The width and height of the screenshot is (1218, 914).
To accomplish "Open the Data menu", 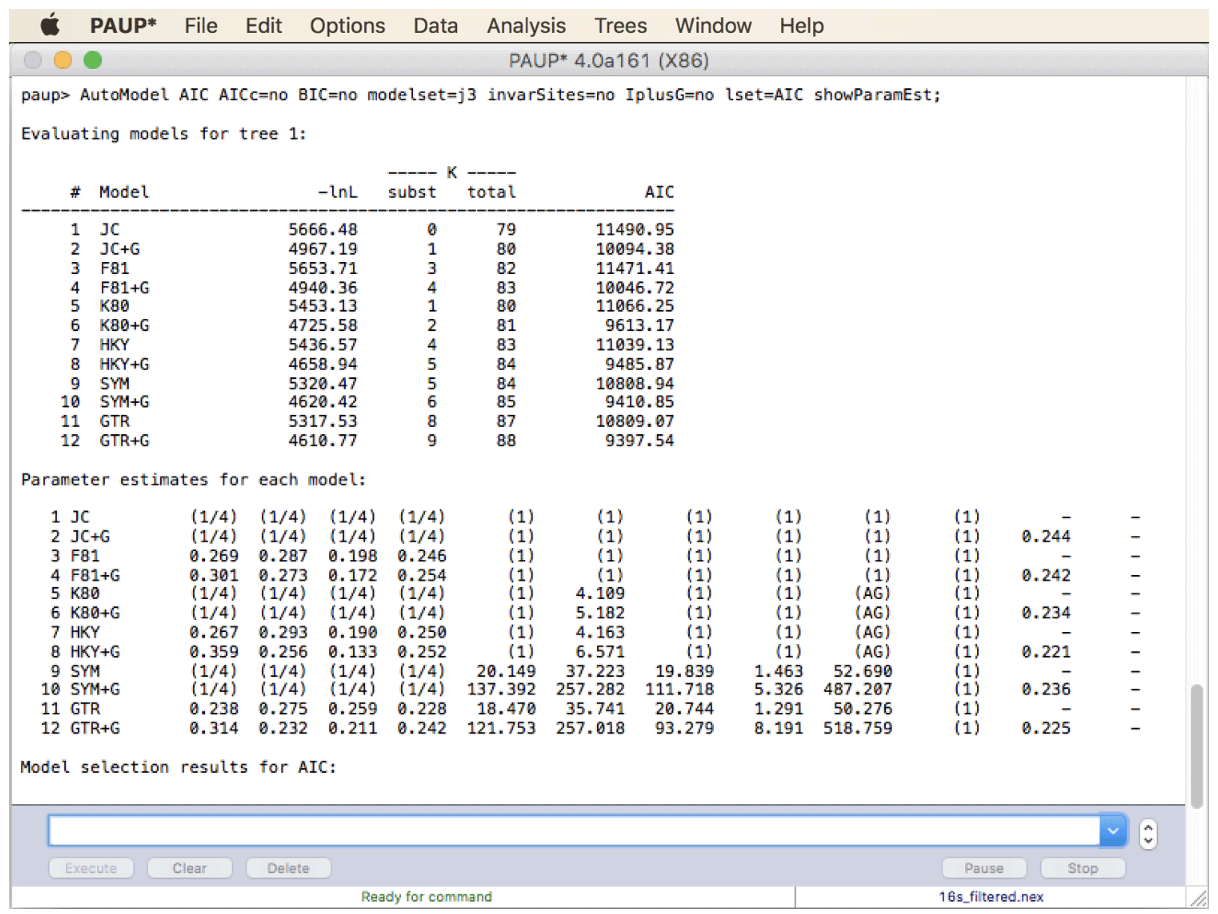I will [x=435, y=26].
